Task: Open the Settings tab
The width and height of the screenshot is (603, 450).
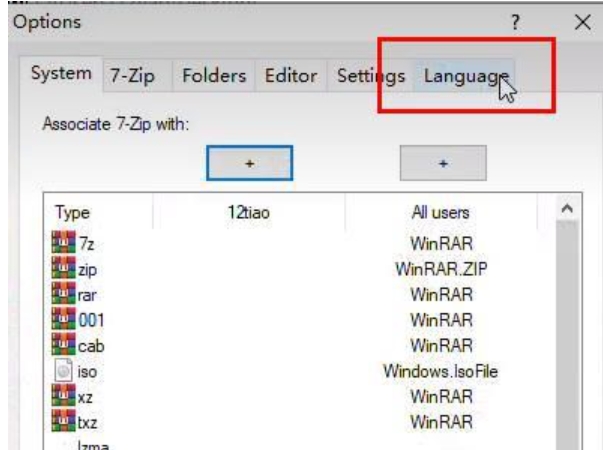Action: click(x=370, y=76)
